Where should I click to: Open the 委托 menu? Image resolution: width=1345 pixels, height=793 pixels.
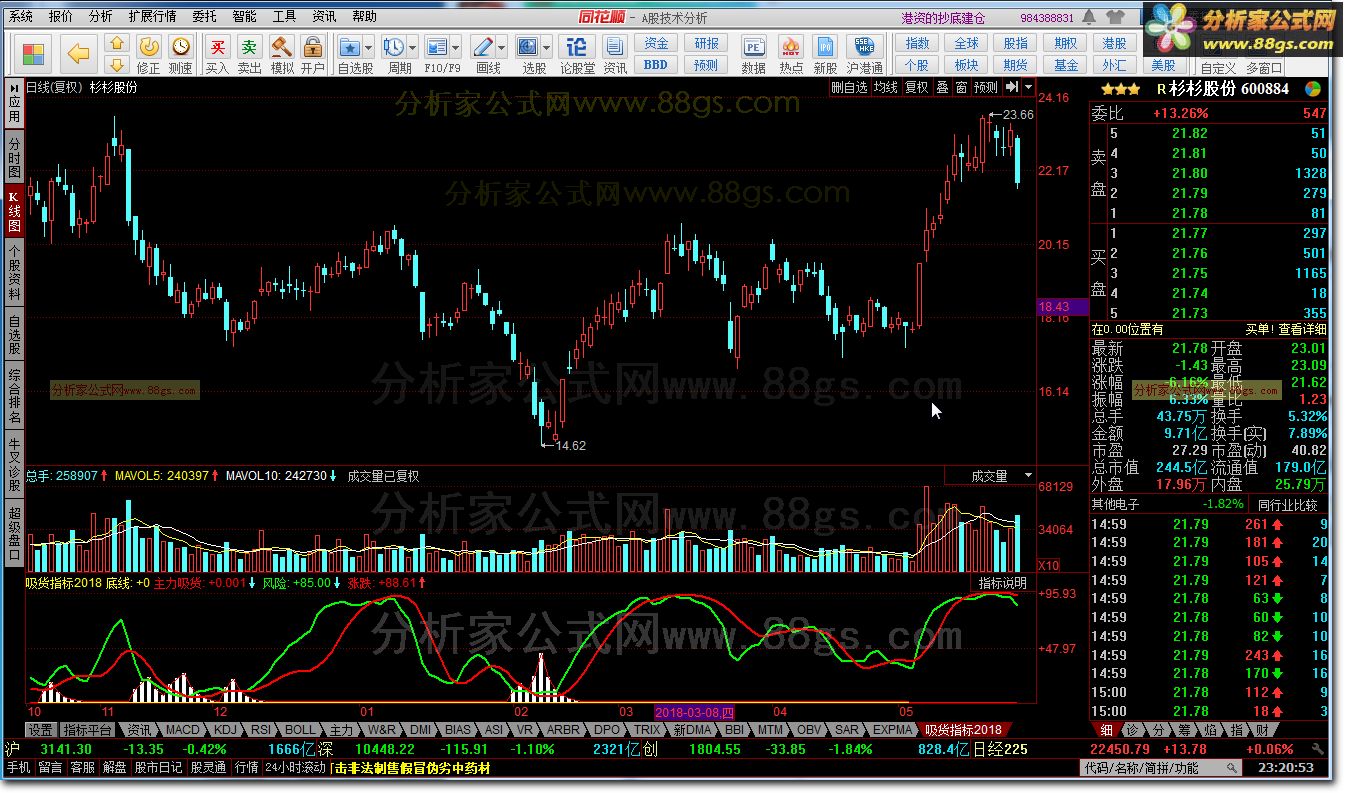[x=204, y=16]
